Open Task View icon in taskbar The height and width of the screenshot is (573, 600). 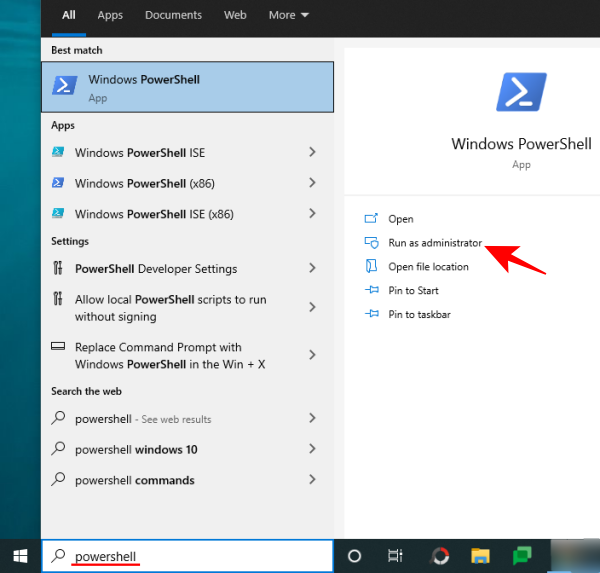click(x=396, y=556)
